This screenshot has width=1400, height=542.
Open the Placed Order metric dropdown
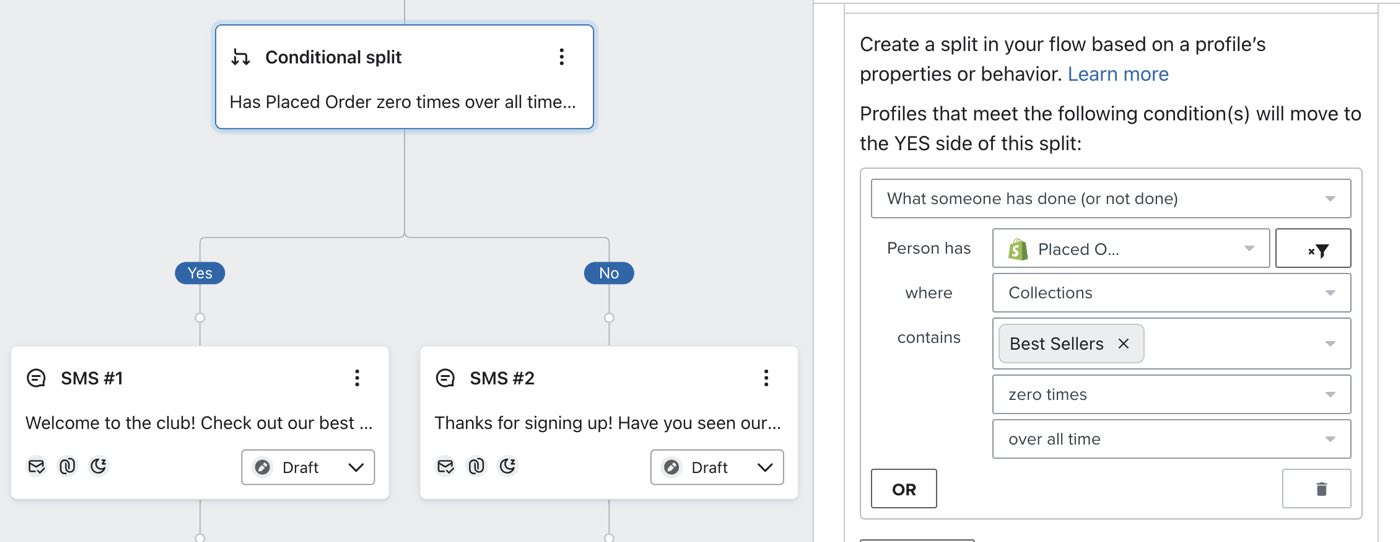point(1130,249)
